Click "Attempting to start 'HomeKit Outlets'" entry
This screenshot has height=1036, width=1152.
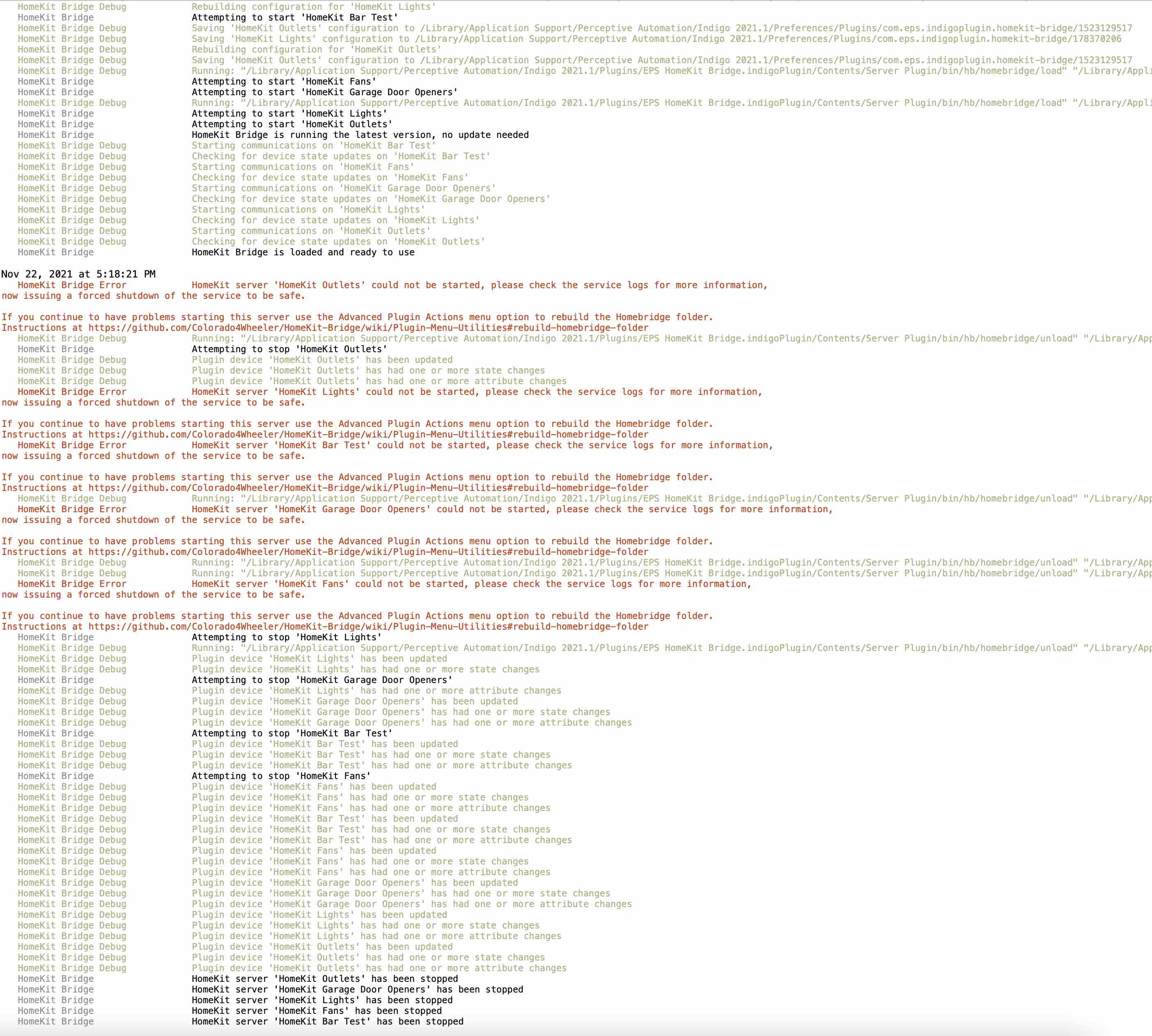click(292, 124)
